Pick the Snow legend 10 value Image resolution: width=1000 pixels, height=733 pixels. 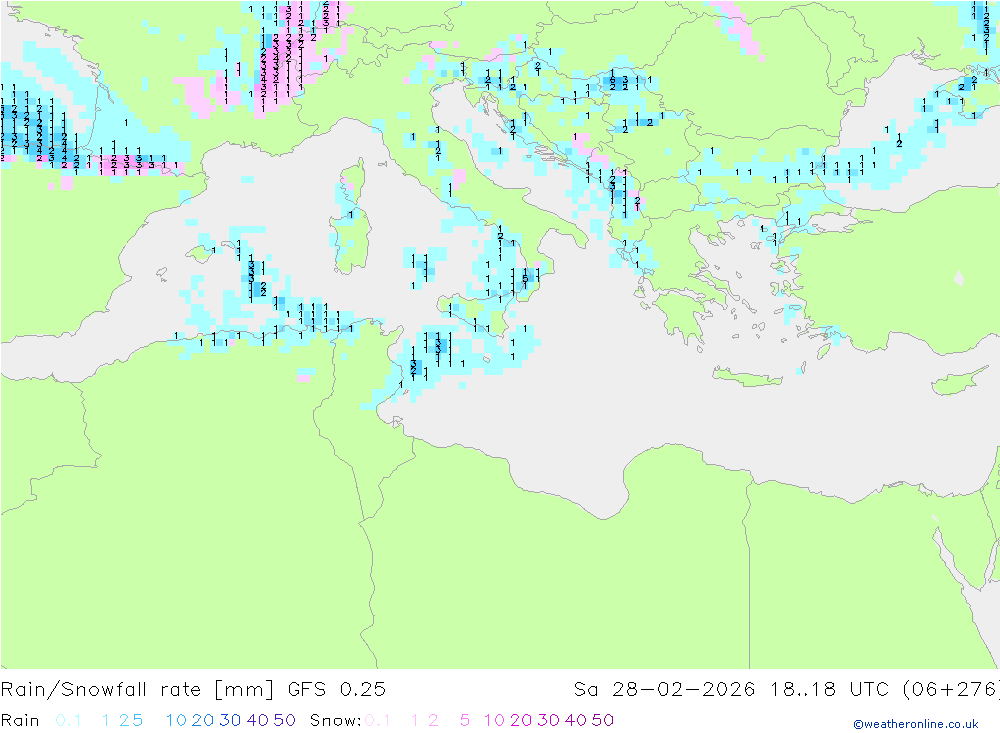[494, 720]
